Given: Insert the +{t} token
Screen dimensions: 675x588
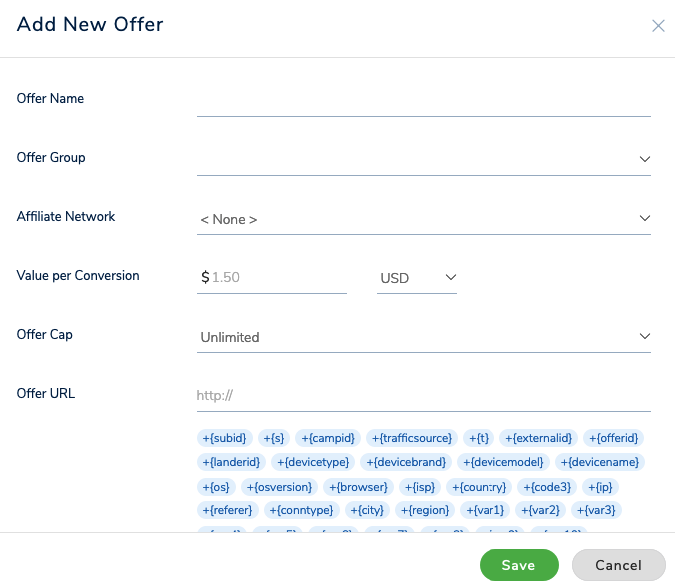Looking at the screenshot, I should tap(479, 438).
